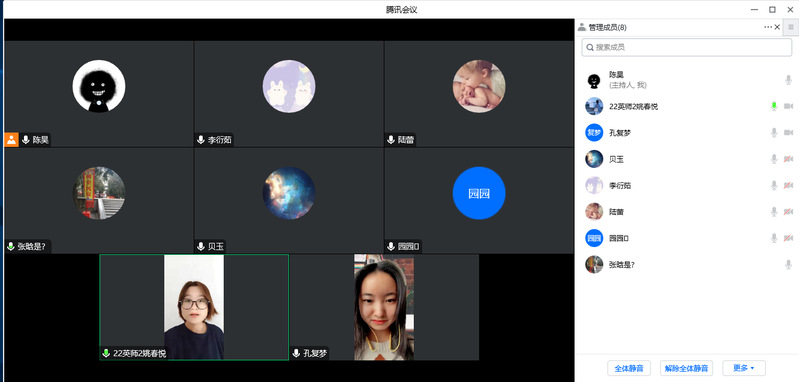
Task: Select 孔复梦's video tile
Action: click(384, 307)
